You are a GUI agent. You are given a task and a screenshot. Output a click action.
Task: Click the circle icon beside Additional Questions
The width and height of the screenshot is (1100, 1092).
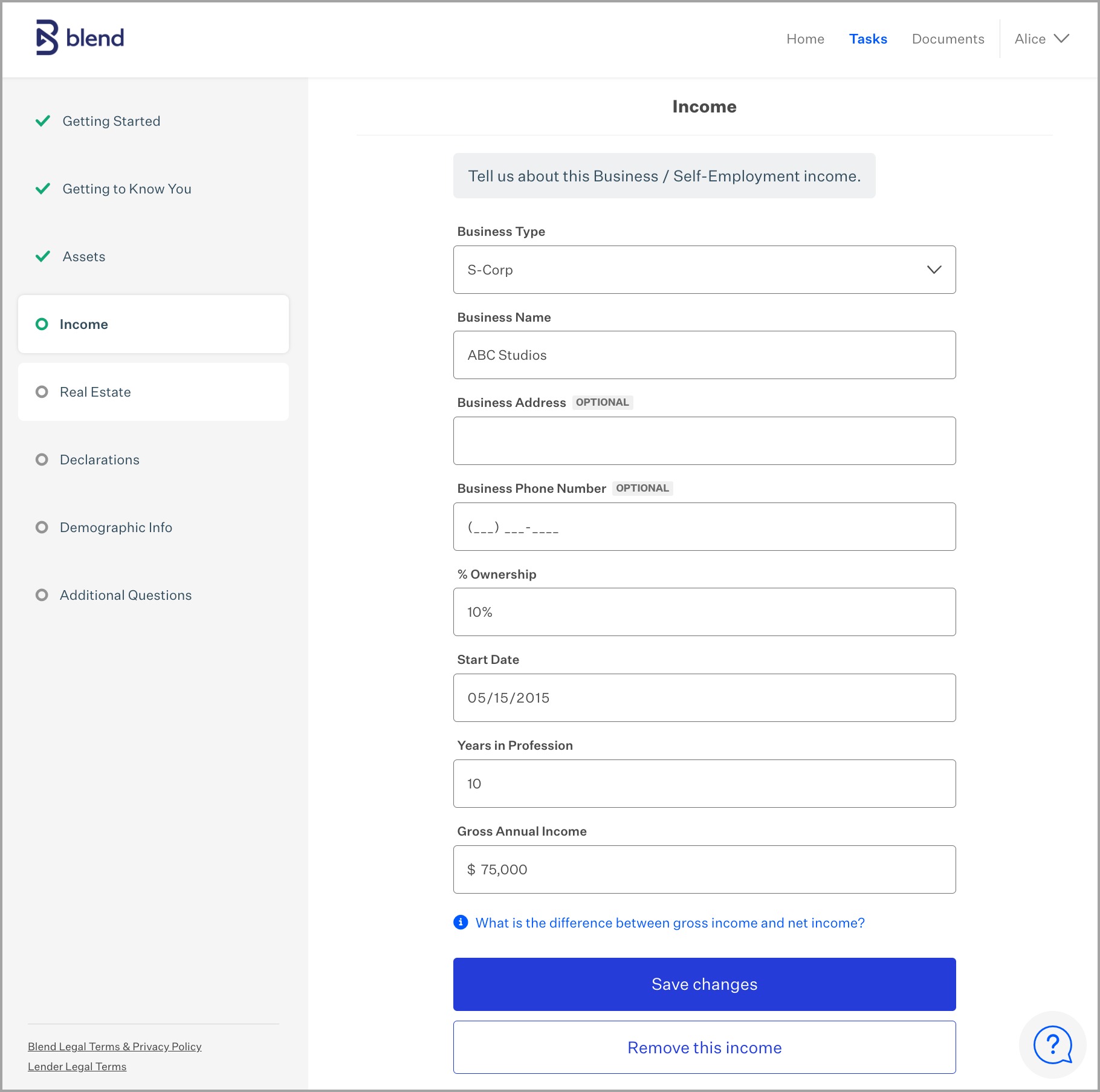(x=42, y=595)
